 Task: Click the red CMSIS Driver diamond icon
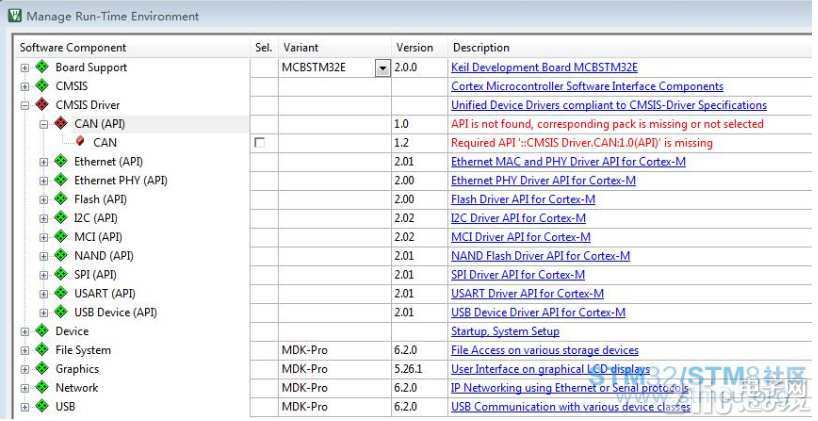click(x=42, y=104)
